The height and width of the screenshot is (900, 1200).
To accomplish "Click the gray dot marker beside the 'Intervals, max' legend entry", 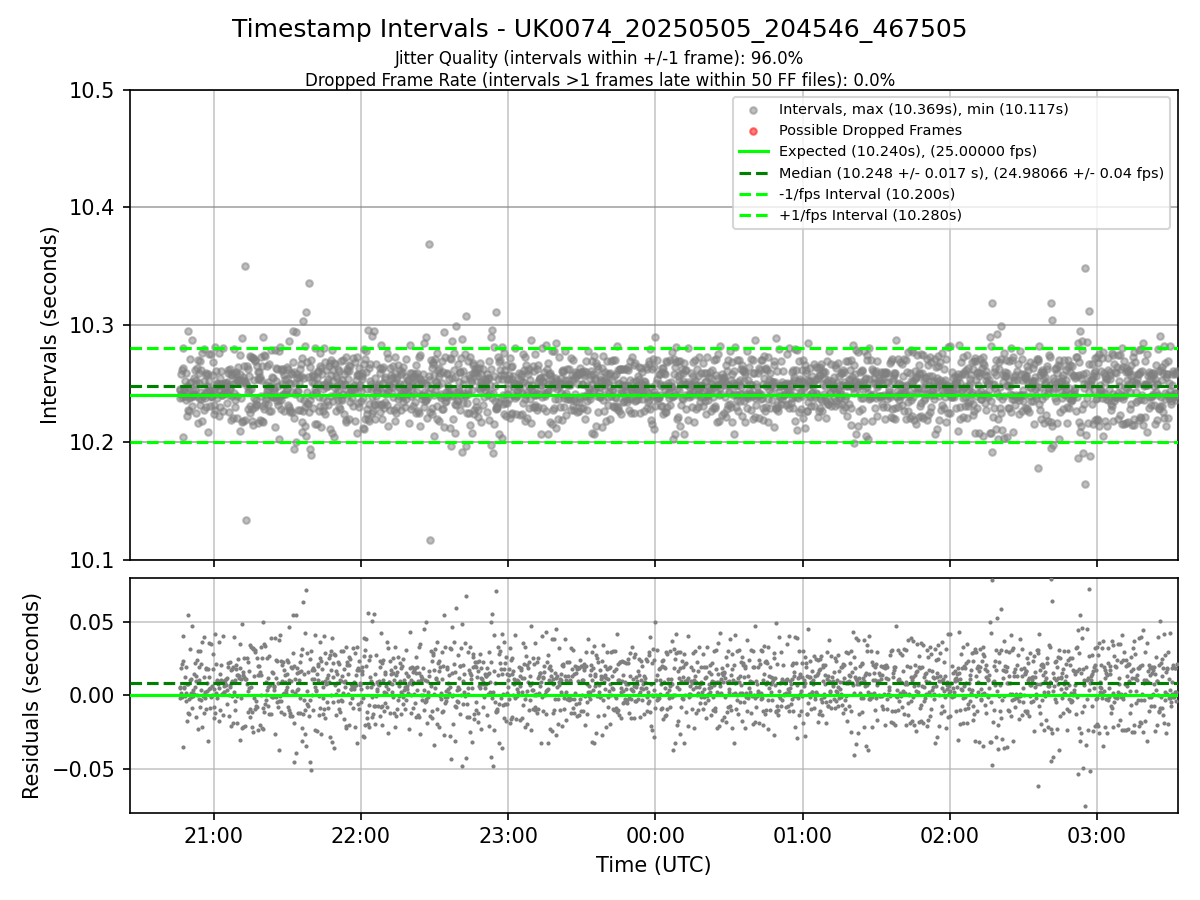I will (754, 110).
